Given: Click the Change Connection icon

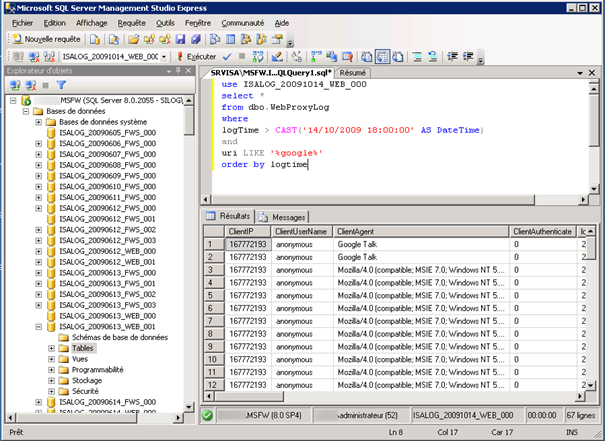Looking at the screenshot, I should pyautogui.click(x=49, y=57).
